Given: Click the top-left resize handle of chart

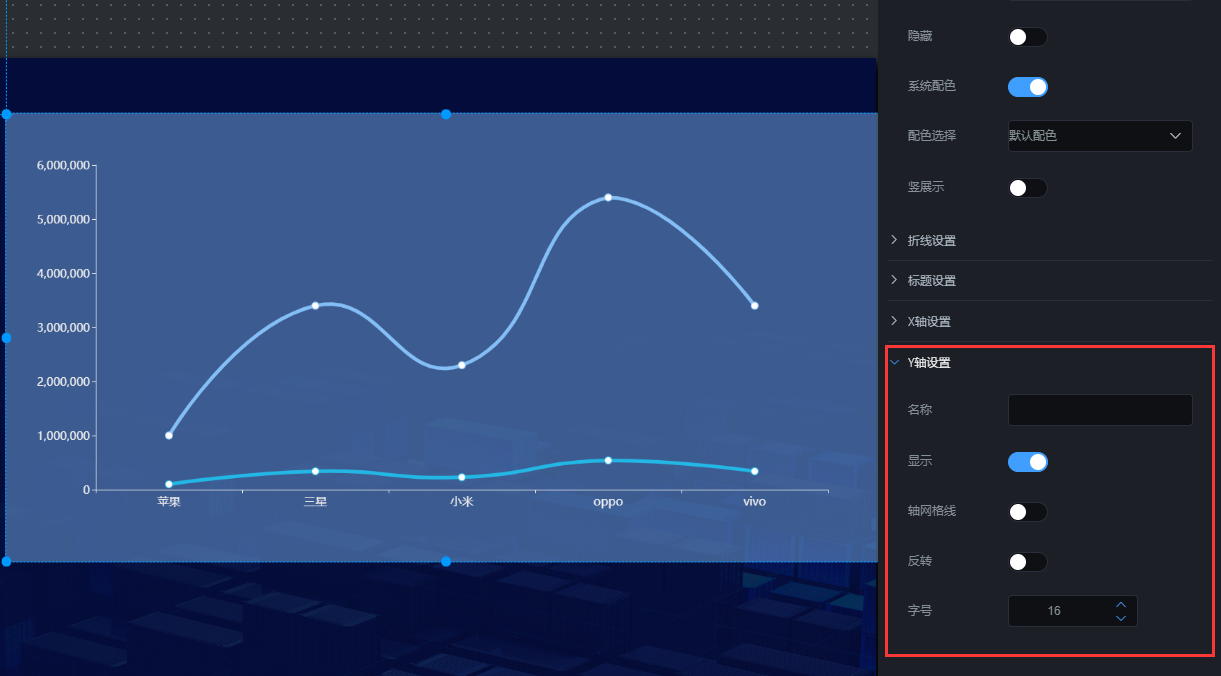Looking at the screenshot, I should [6, 114].
